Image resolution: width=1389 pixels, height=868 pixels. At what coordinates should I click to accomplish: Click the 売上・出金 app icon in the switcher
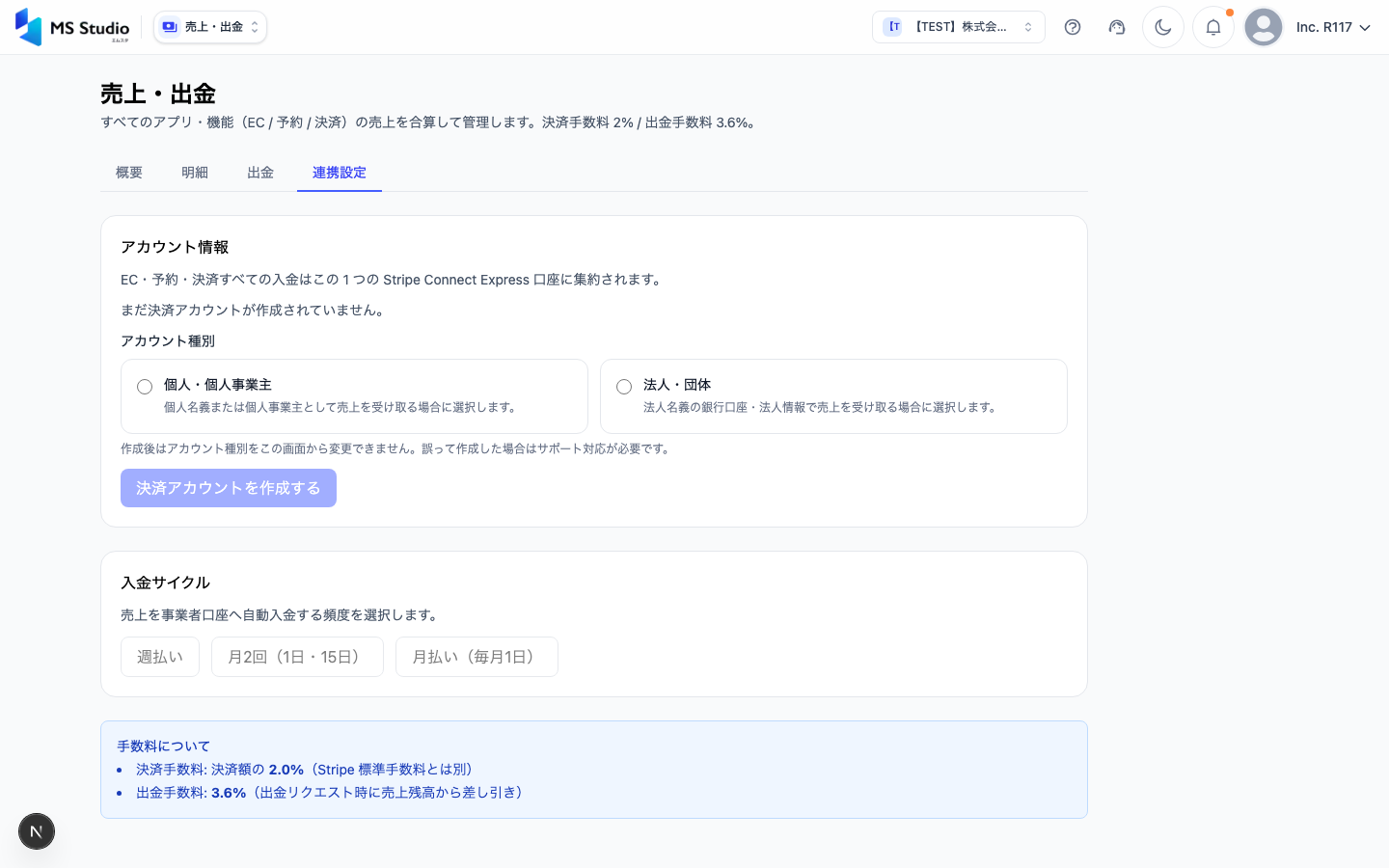170,27
